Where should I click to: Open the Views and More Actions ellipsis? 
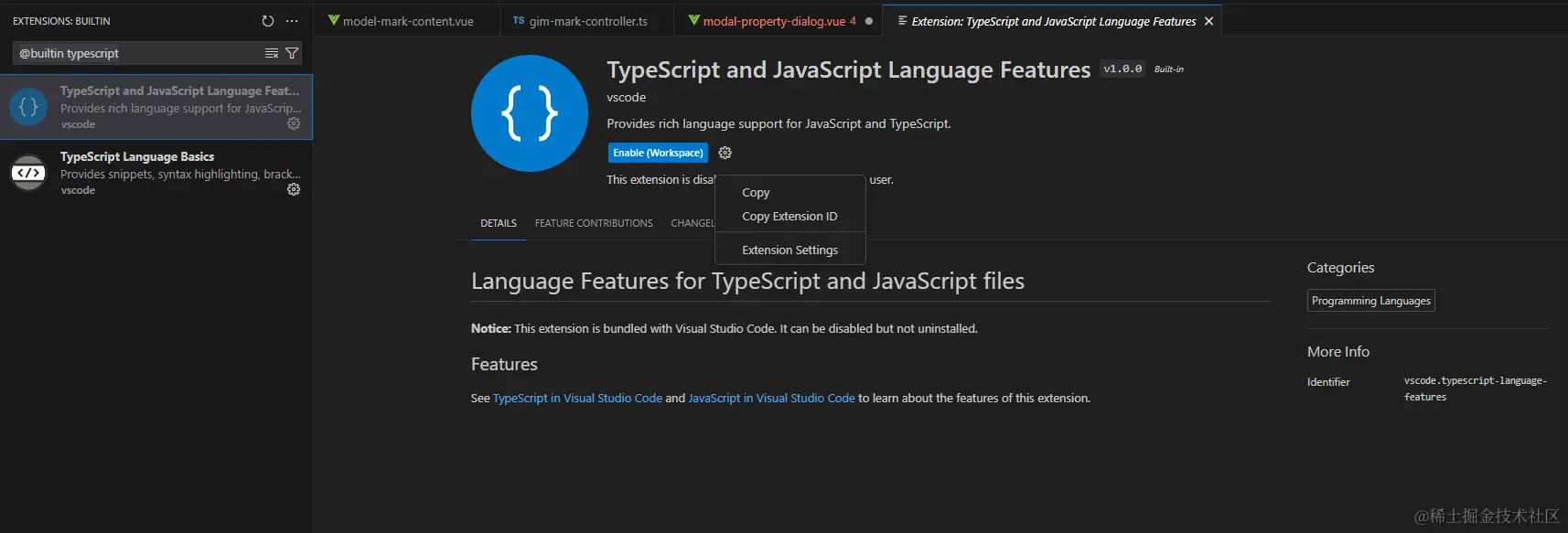tap(292, 21)
